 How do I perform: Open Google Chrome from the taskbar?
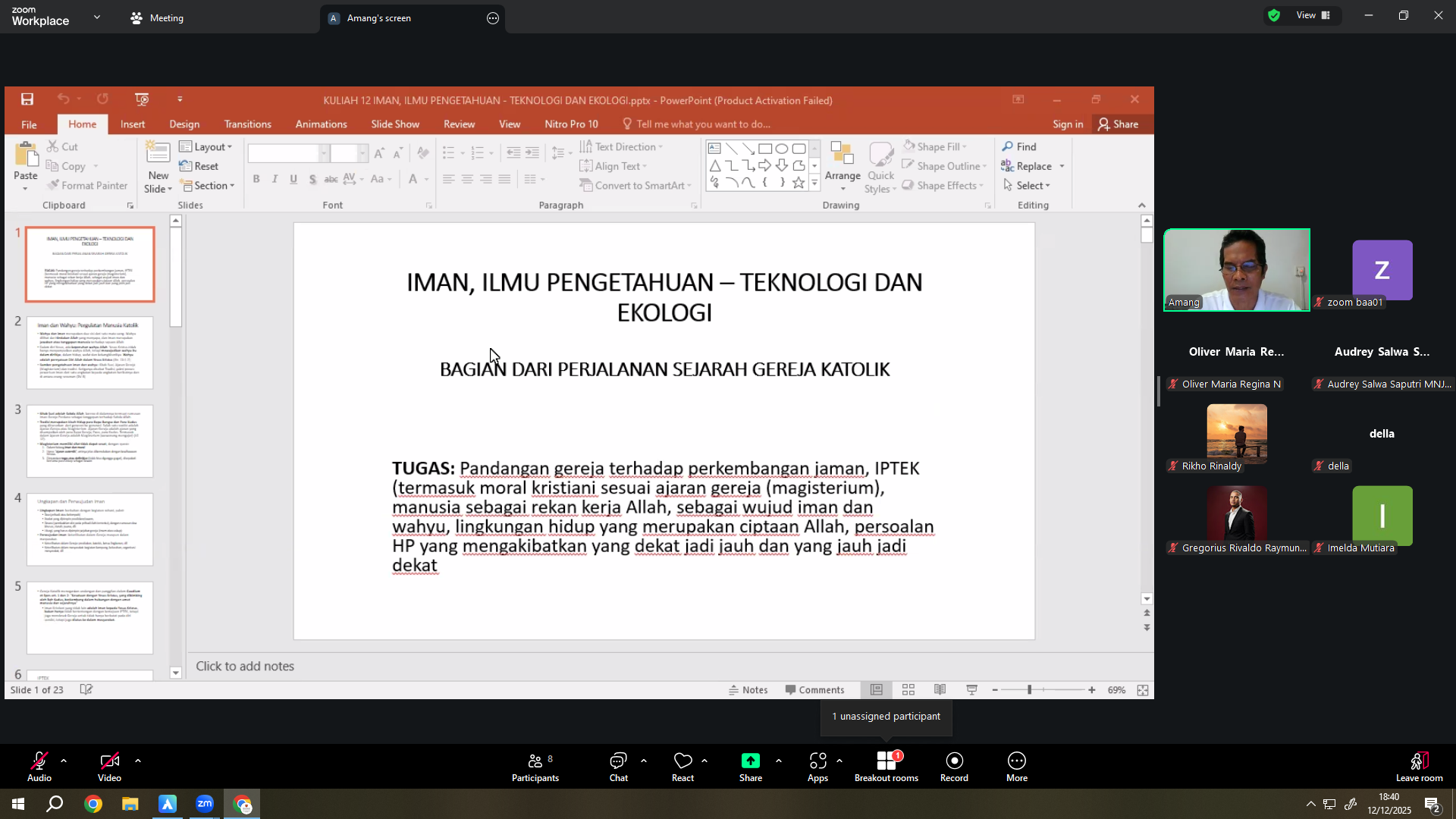tap(93, 805)
